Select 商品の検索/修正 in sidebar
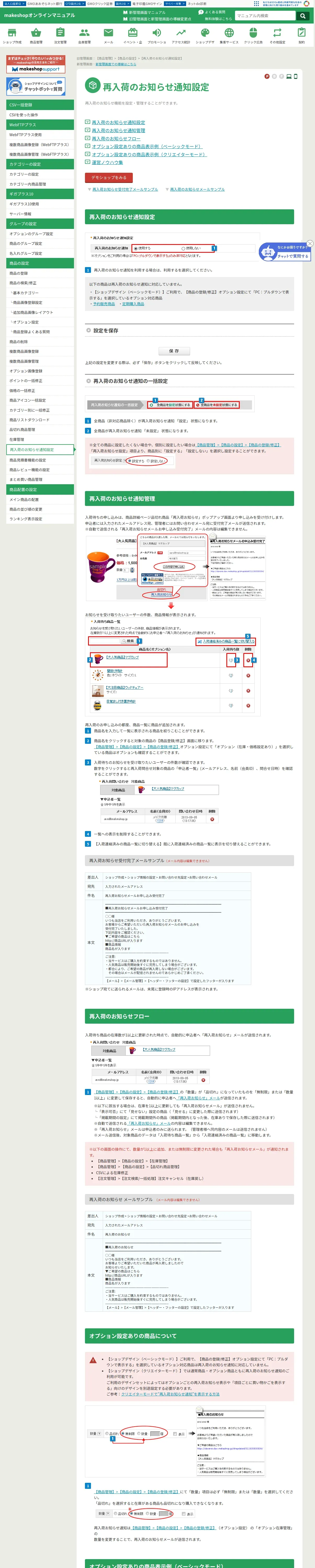Viewport: 315px width, 1568px height. [x=40, y=283]
